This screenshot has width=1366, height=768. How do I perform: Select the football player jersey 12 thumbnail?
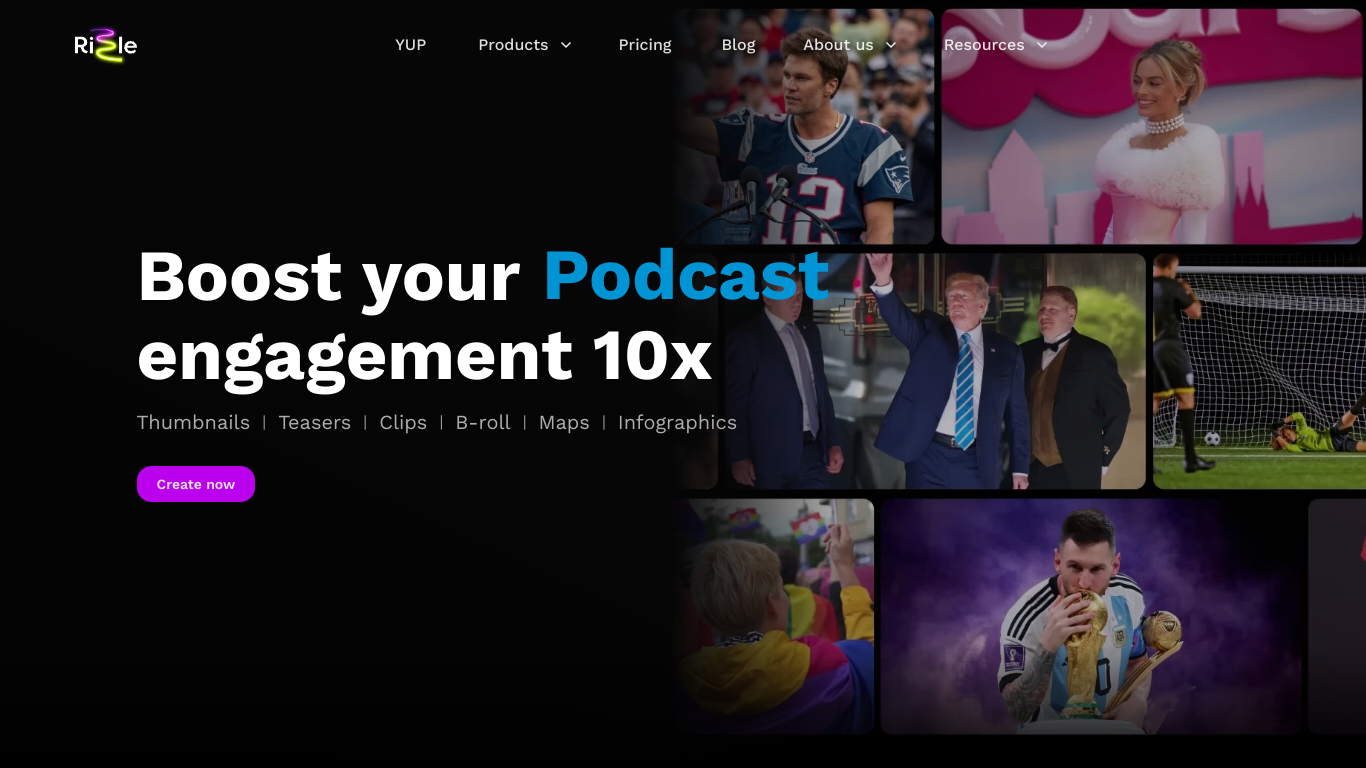tap(805, 127)
